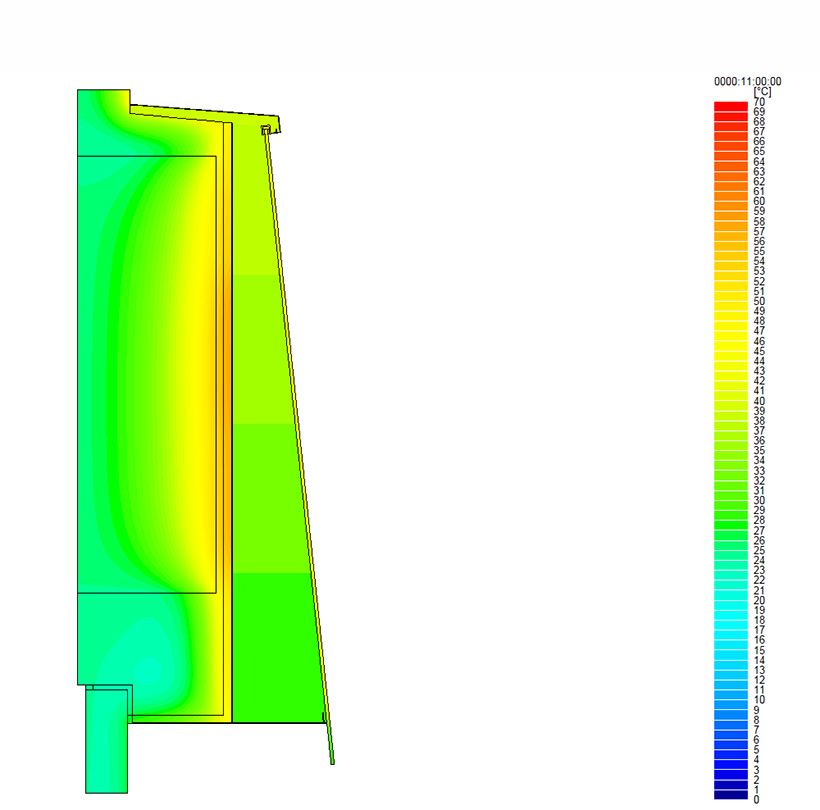Select the green 30 degree legend band
The width and height of the screenshot is (820, 810).
click(732, 500)
